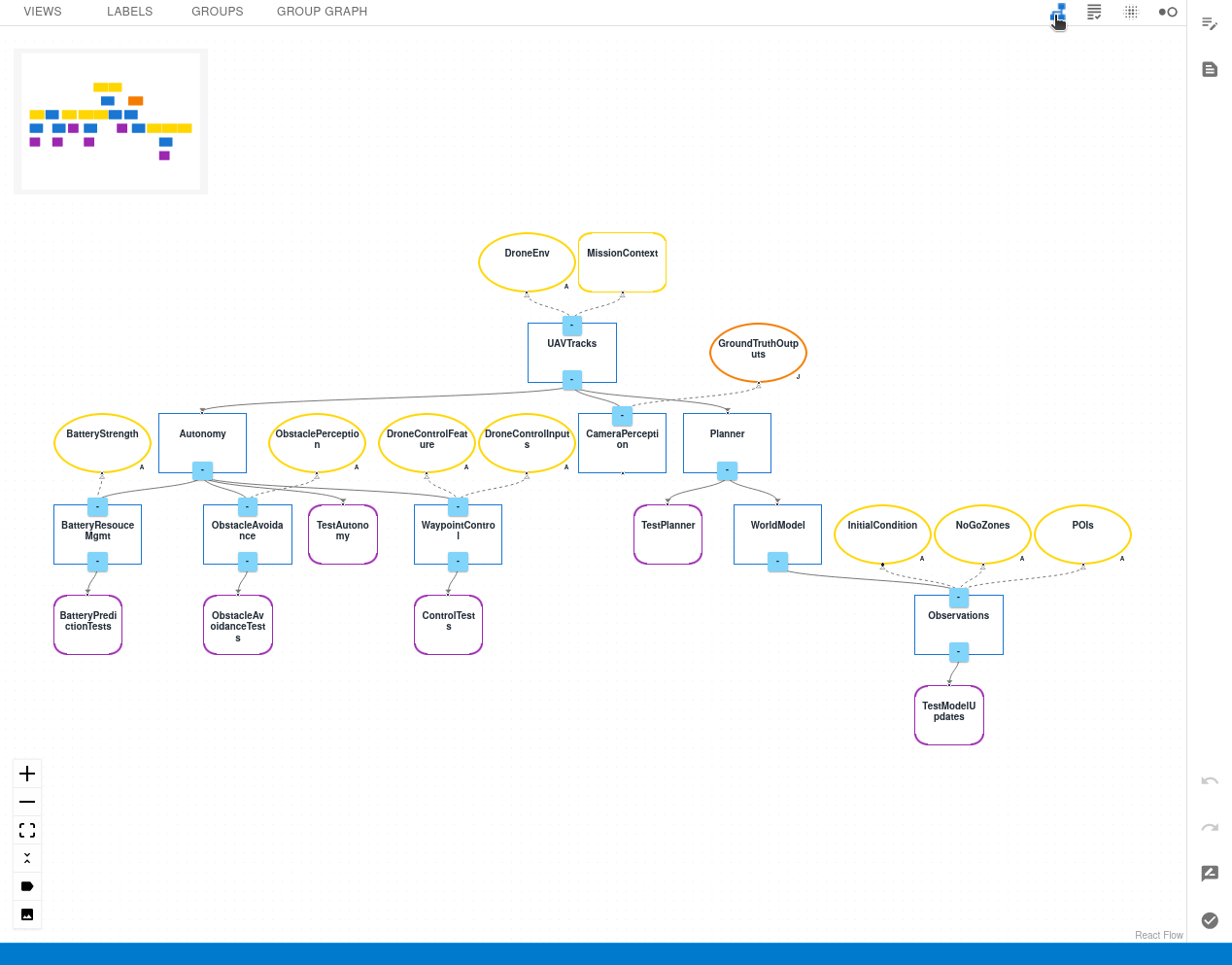Collapse the top handle of UAVTracks node
The image size is (1232, 965).
[572, 326]
